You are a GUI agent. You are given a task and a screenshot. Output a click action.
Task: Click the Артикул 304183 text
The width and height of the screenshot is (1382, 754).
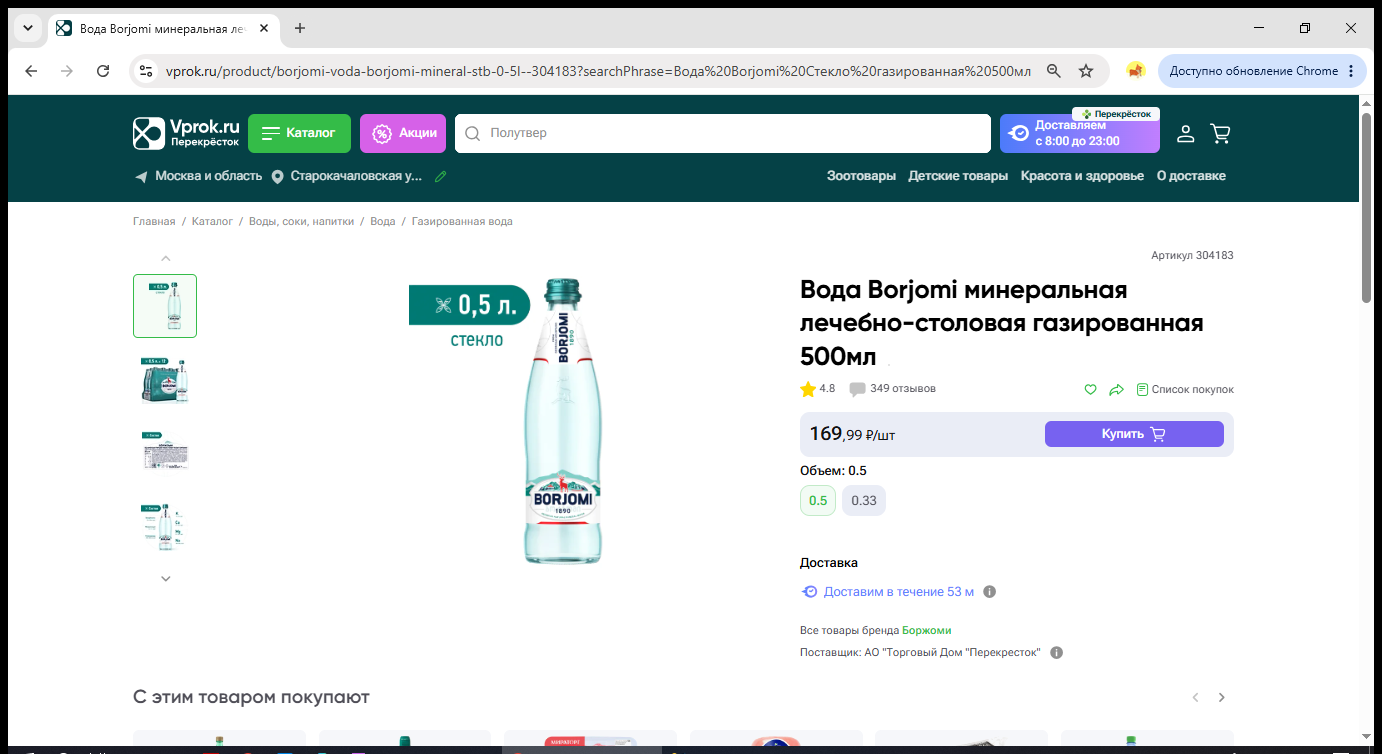point(1192,256)
